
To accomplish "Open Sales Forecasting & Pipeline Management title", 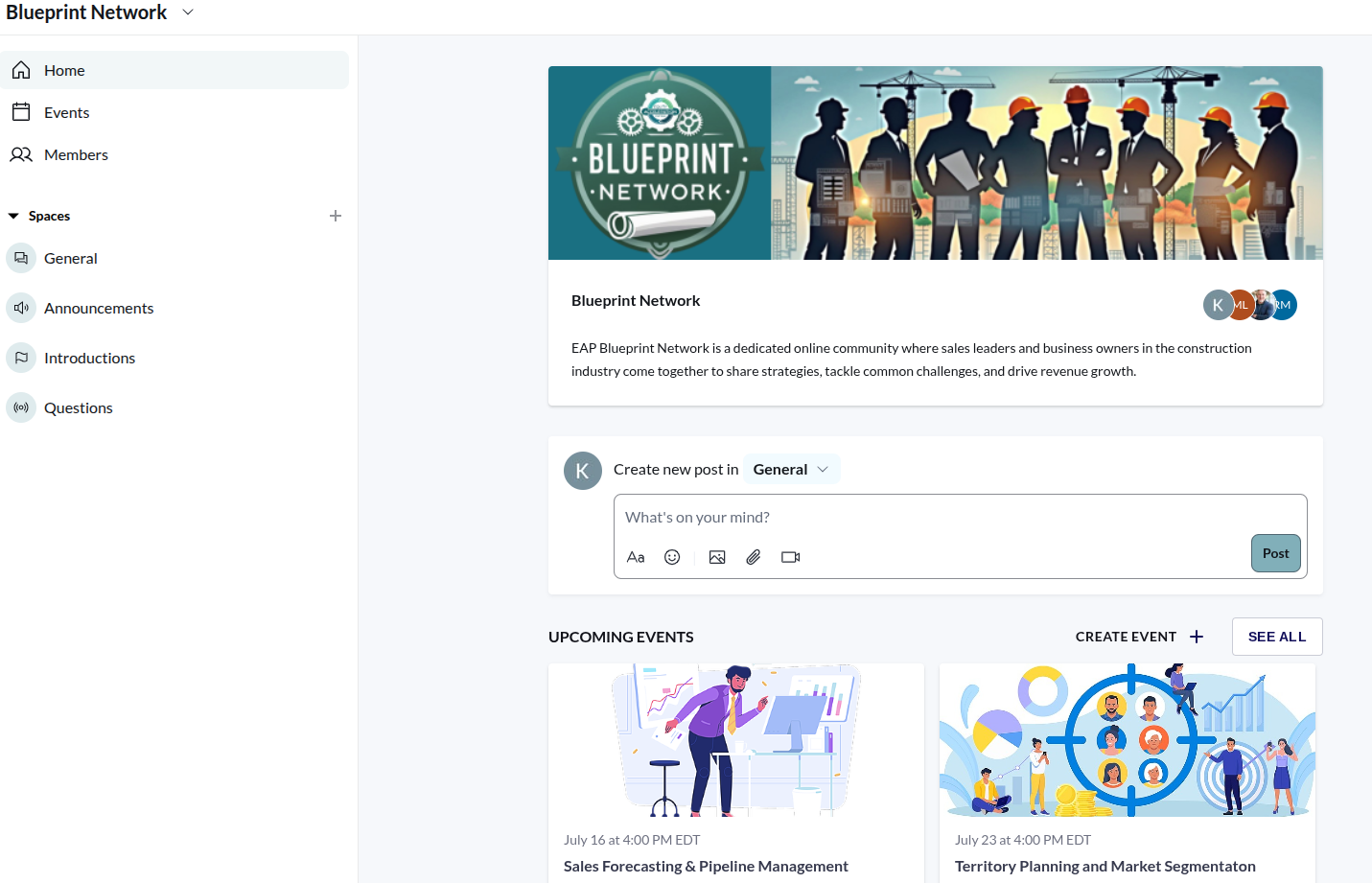I will (x=706, y=866).
